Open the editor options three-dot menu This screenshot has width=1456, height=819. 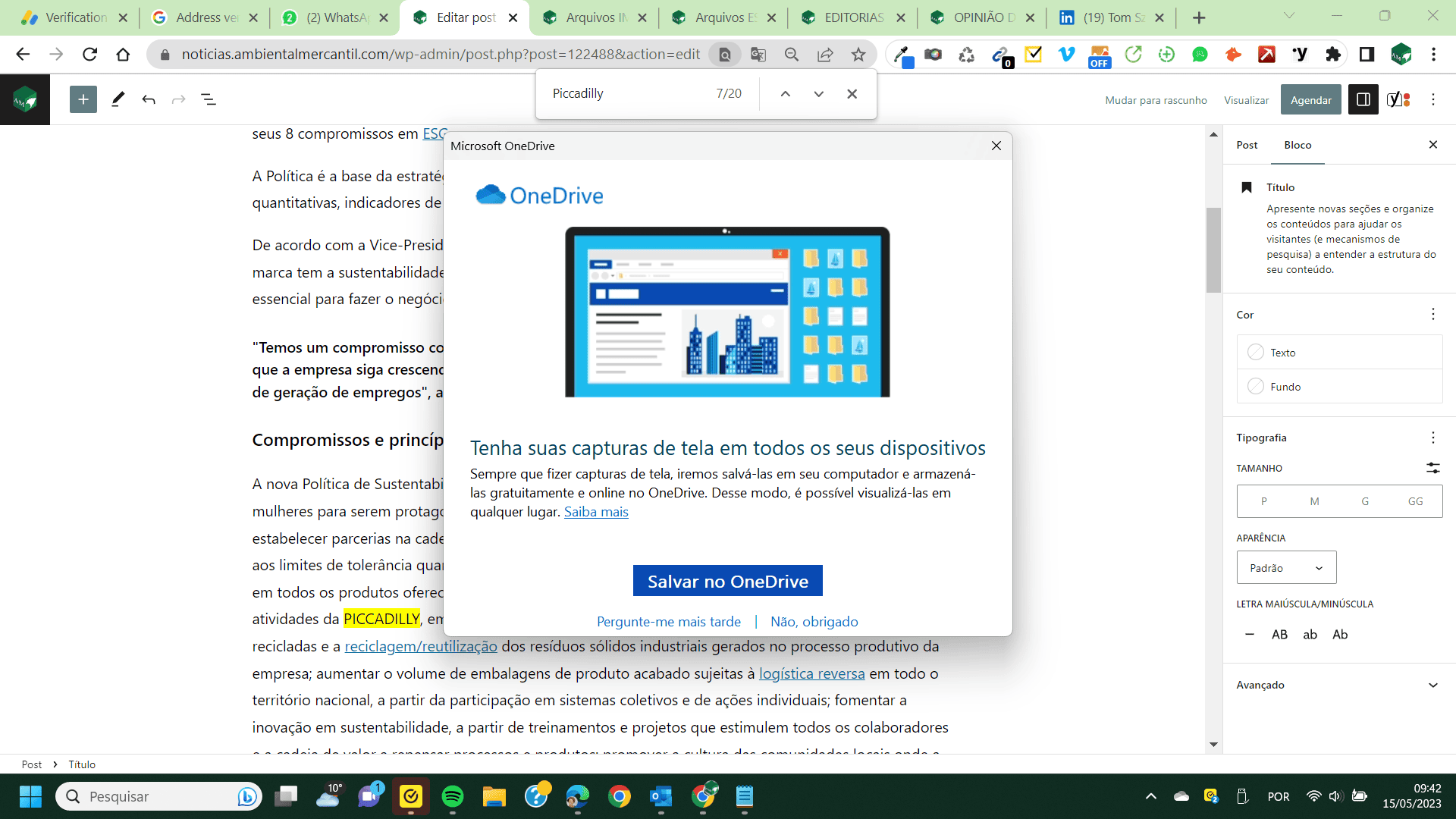[x=1433, y=99]
